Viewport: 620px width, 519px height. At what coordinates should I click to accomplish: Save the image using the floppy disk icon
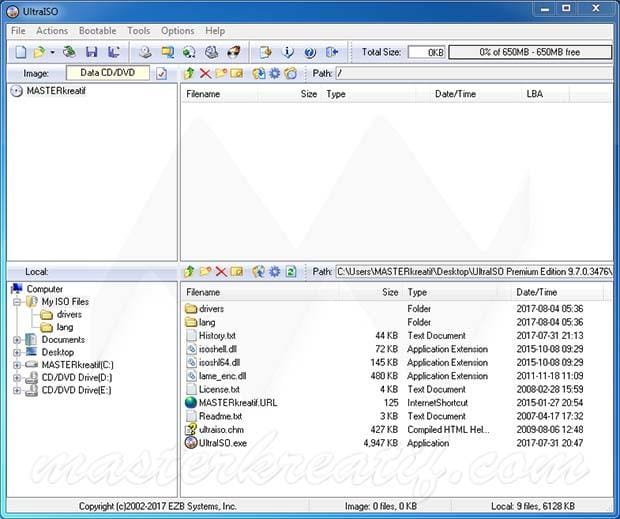[x=92, y=52]
